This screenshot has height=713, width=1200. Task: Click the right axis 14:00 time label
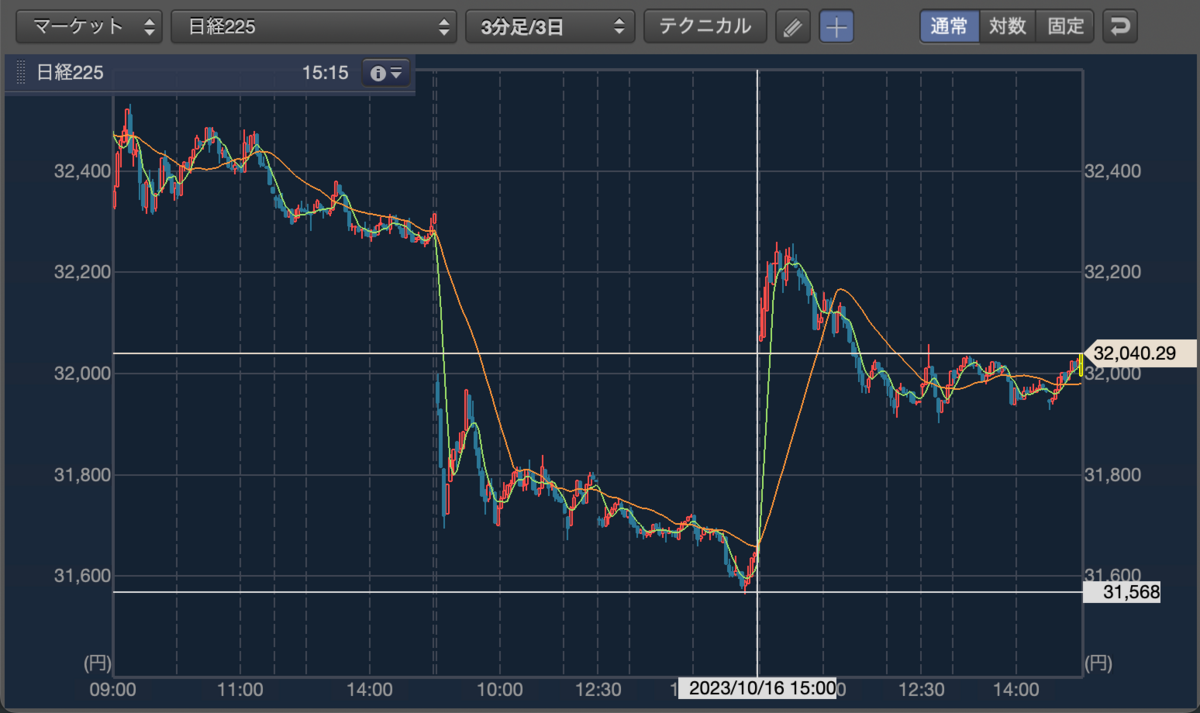(1016, 689)
